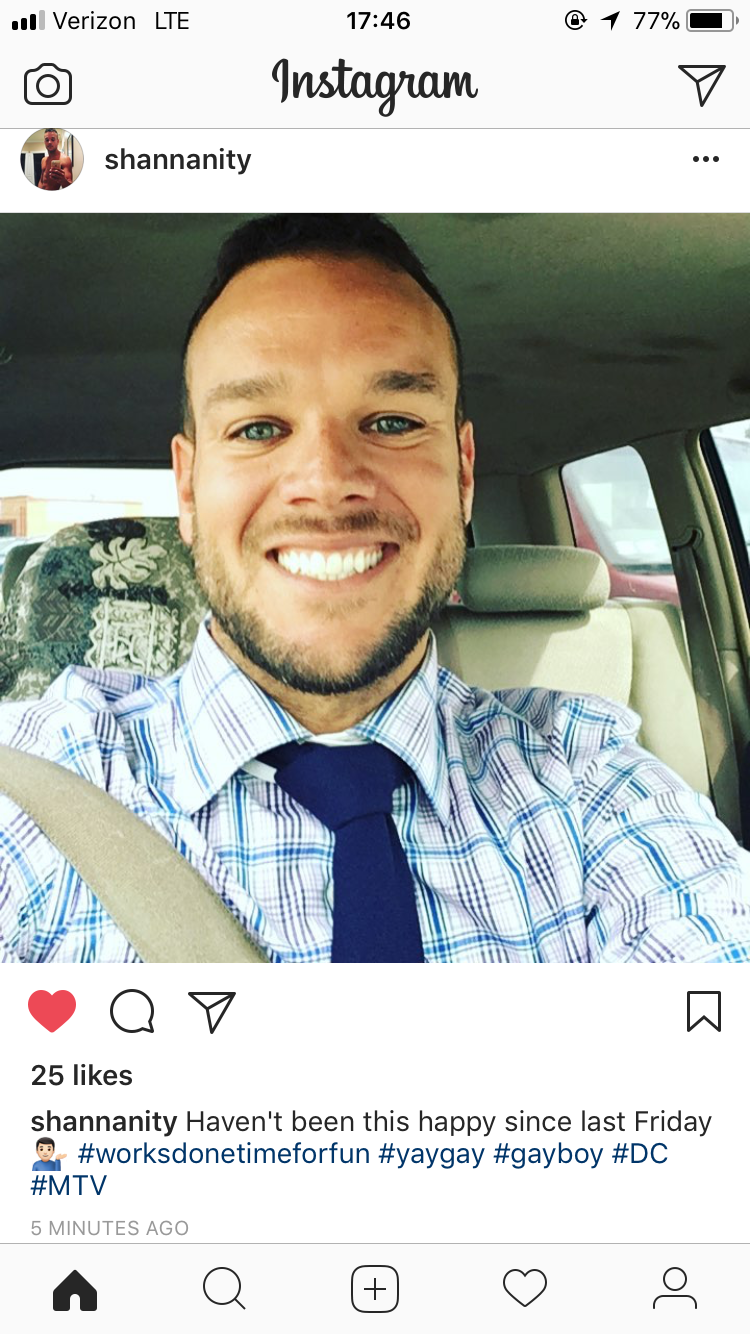This screenshot has width=750, height=1334.
Task: Open the camera icon in header
Action: [48, 85]
